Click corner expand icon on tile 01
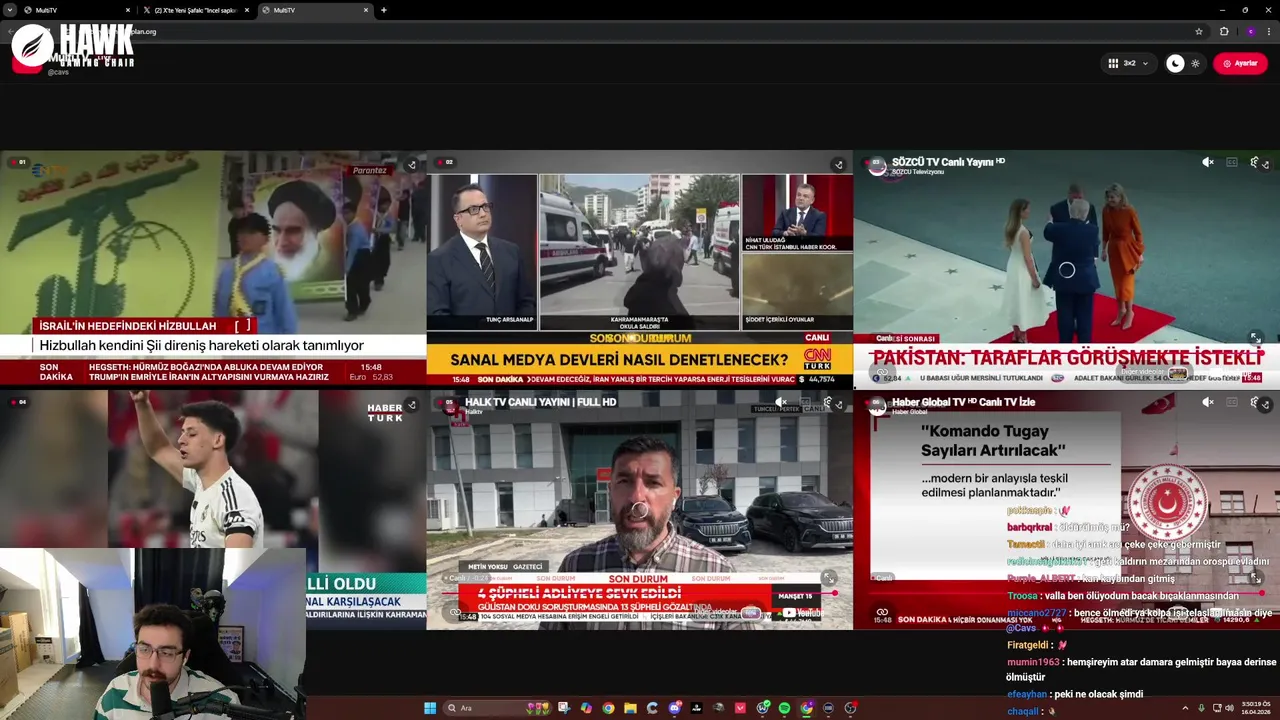 (411, 165)
